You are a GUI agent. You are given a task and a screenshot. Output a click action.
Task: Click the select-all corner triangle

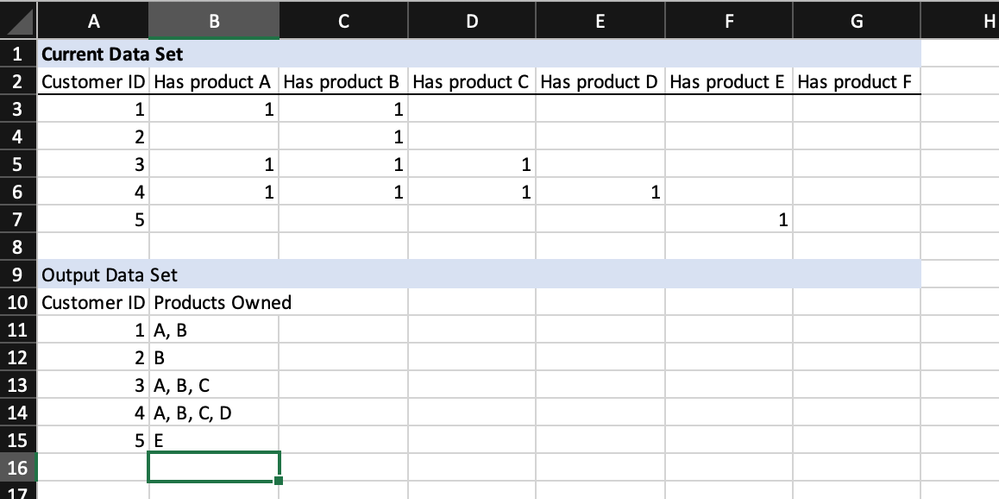[x=18, y=19]
